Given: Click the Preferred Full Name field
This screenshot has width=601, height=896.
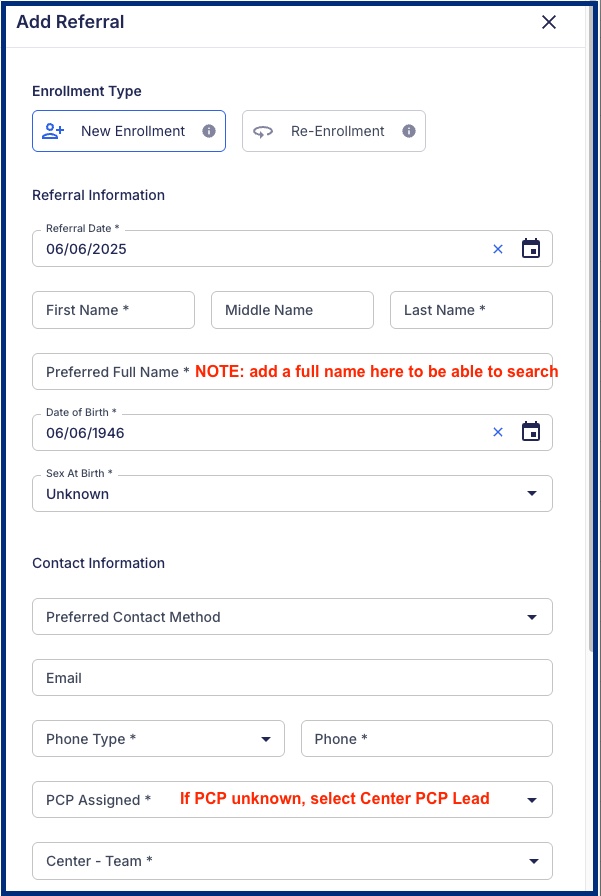Looking at the screenshot, I should [x=293, y=371].
